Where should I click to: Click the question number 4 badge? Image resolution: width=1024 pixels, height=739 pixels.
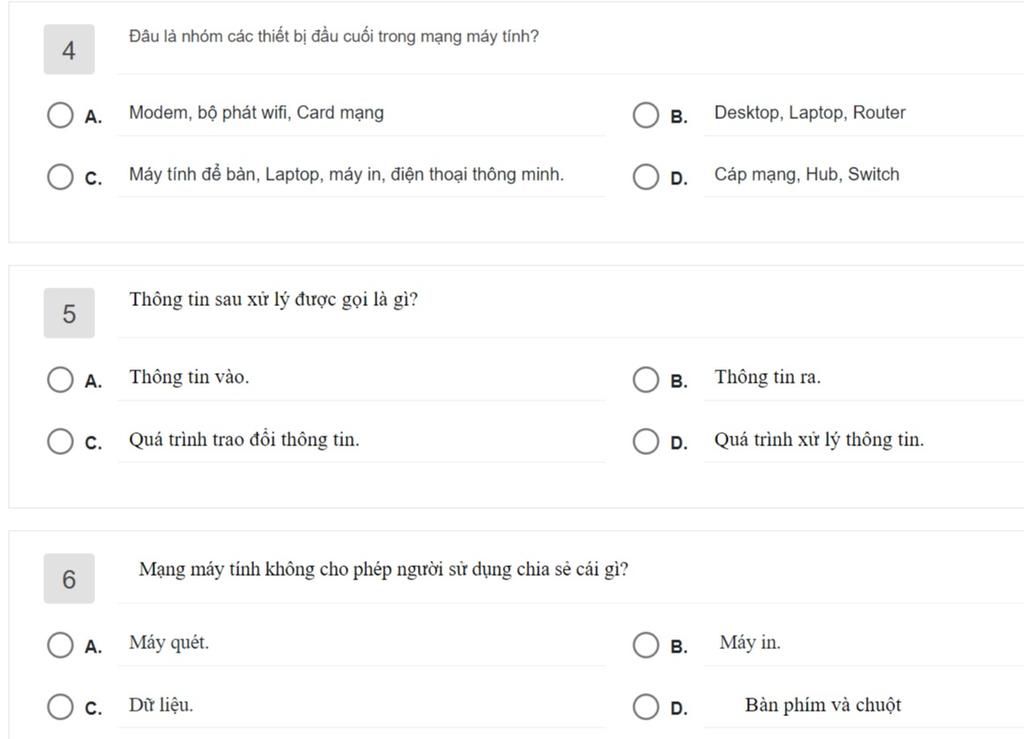(69, 50)
